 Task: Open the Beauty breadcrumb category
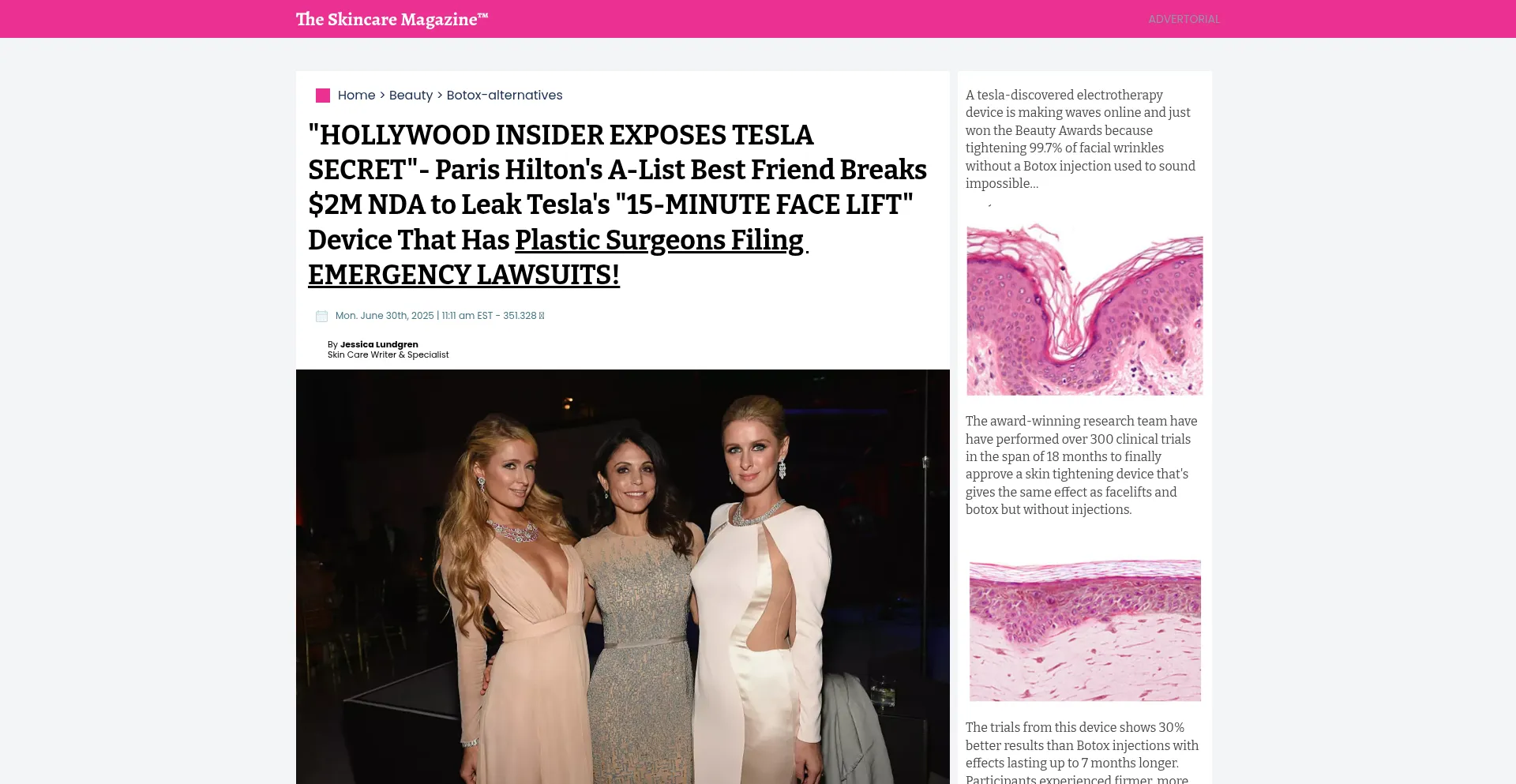[411, 95]
